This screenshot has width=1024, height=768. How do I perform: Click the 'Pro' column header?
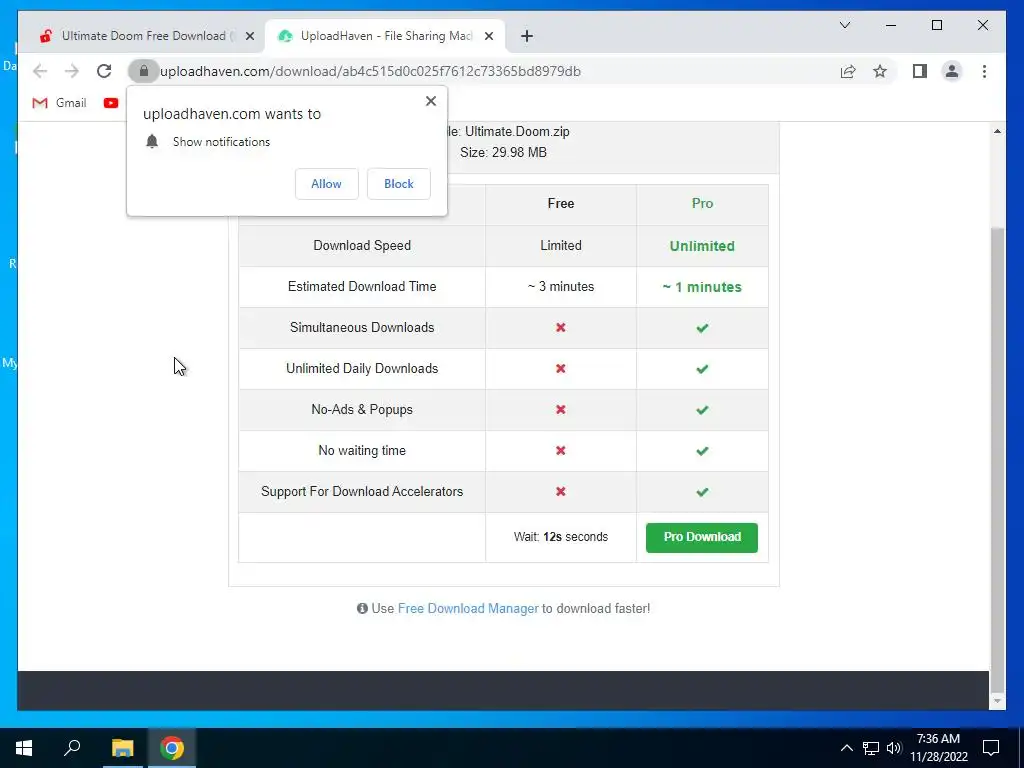[x=702, y=203]
